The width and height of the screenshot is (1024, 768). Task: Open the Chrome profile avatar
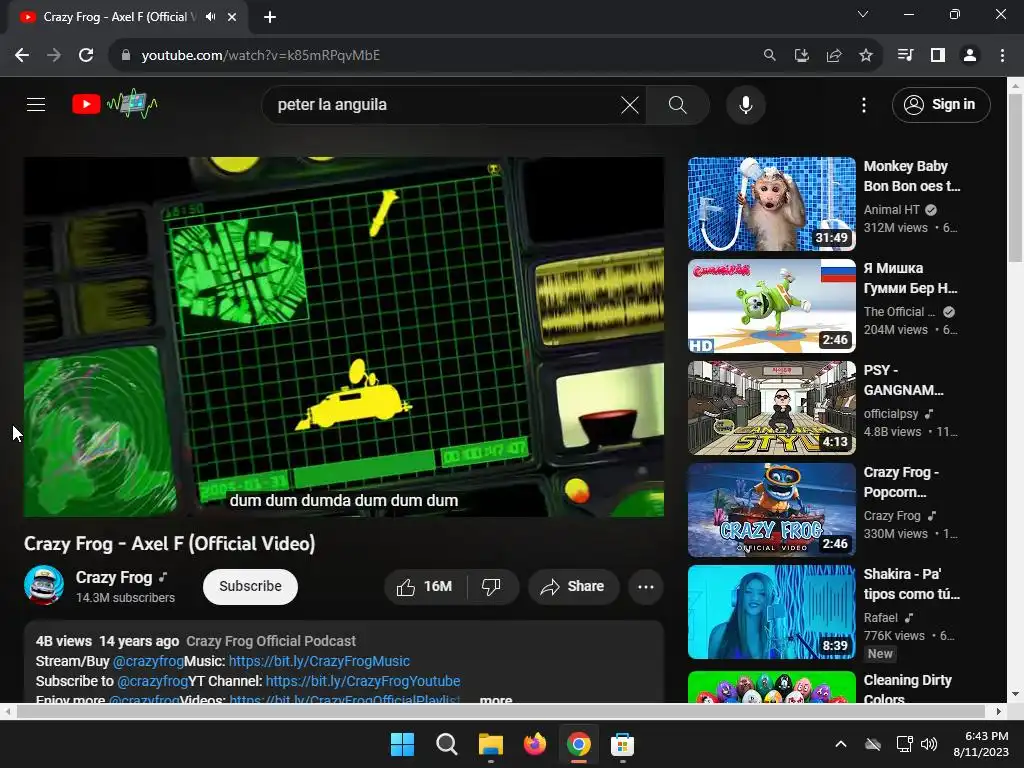(x=970, y=56)
